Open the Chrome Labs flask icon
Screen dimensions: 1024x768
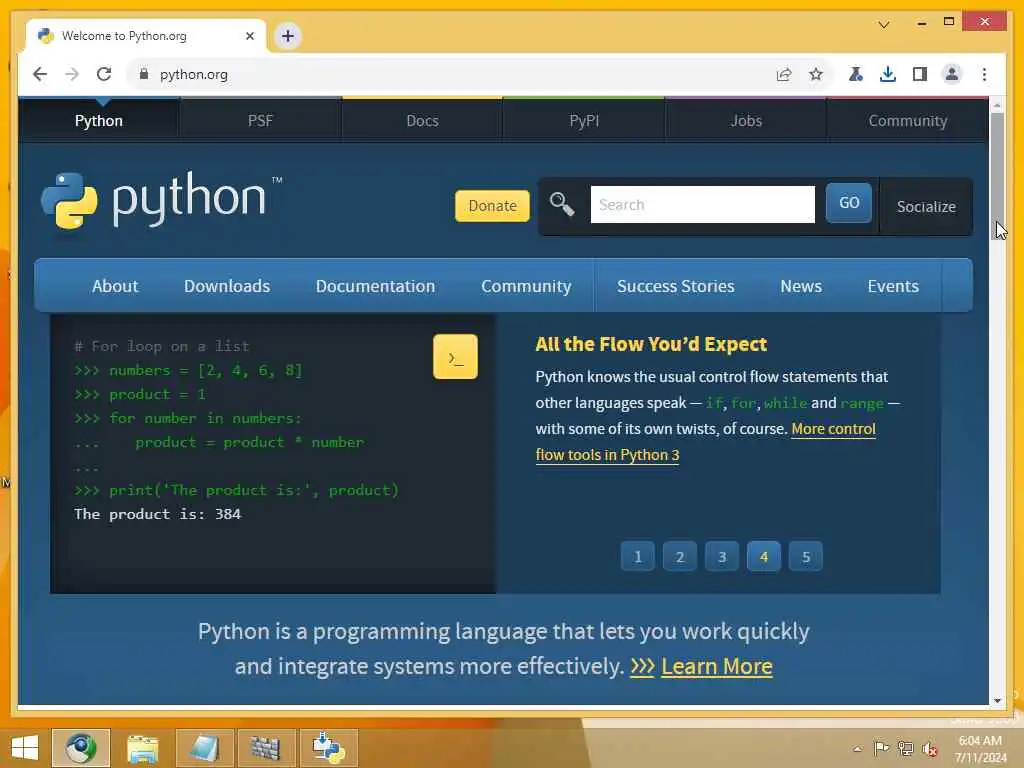click(x=856, y=74)
